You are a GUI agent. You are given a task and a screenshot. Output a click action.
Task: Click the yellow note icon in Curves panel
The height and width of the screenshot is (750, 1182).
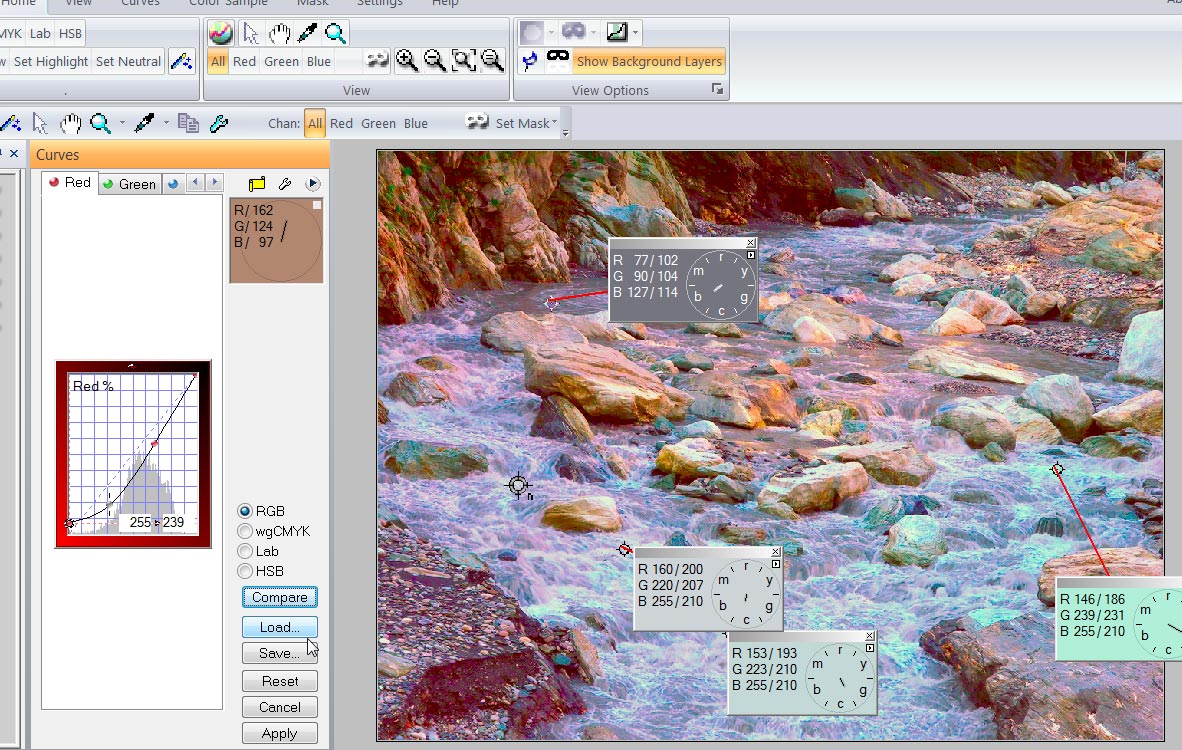click(x=257, y=184)
